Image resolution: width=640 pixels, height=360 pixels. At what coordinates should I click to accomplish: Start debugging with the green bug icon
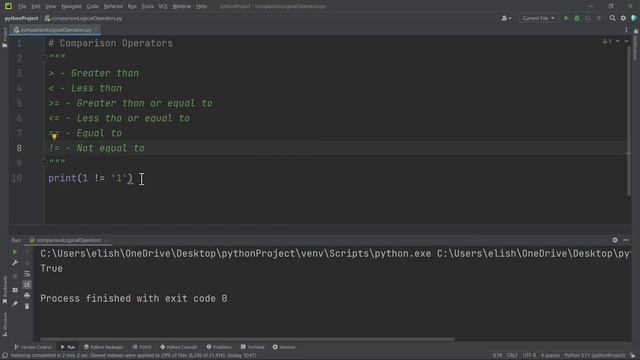click(x=577, y=18)
